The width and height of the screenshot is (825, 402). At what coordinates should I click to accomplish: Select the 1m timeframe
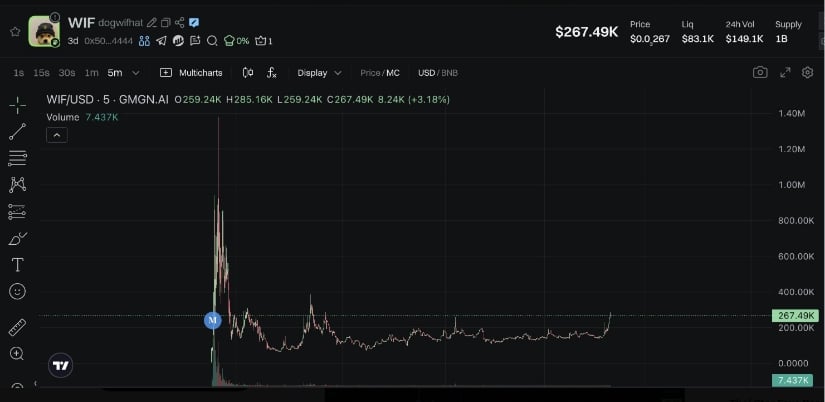coord(92,73)
